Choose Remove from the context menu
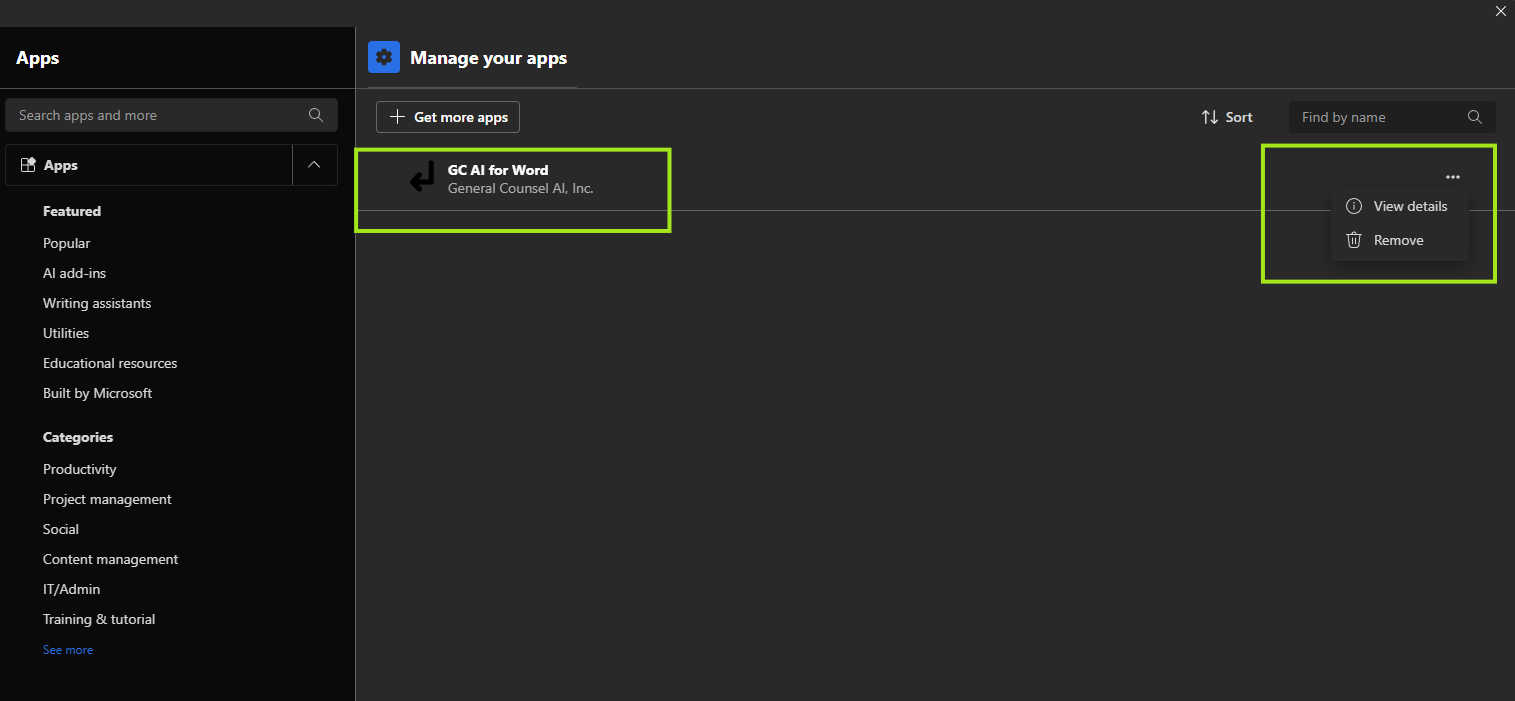This screenshot has height=701, width=1515. [x=1398, y=240]
